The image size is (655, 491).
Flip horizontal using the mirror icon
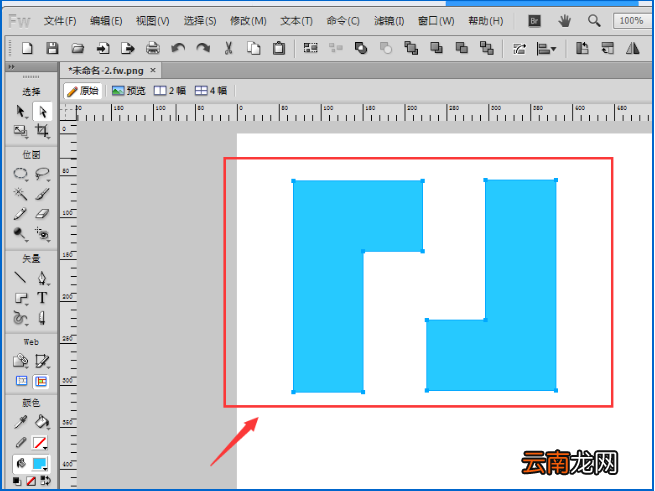click(x=633, y=48)
